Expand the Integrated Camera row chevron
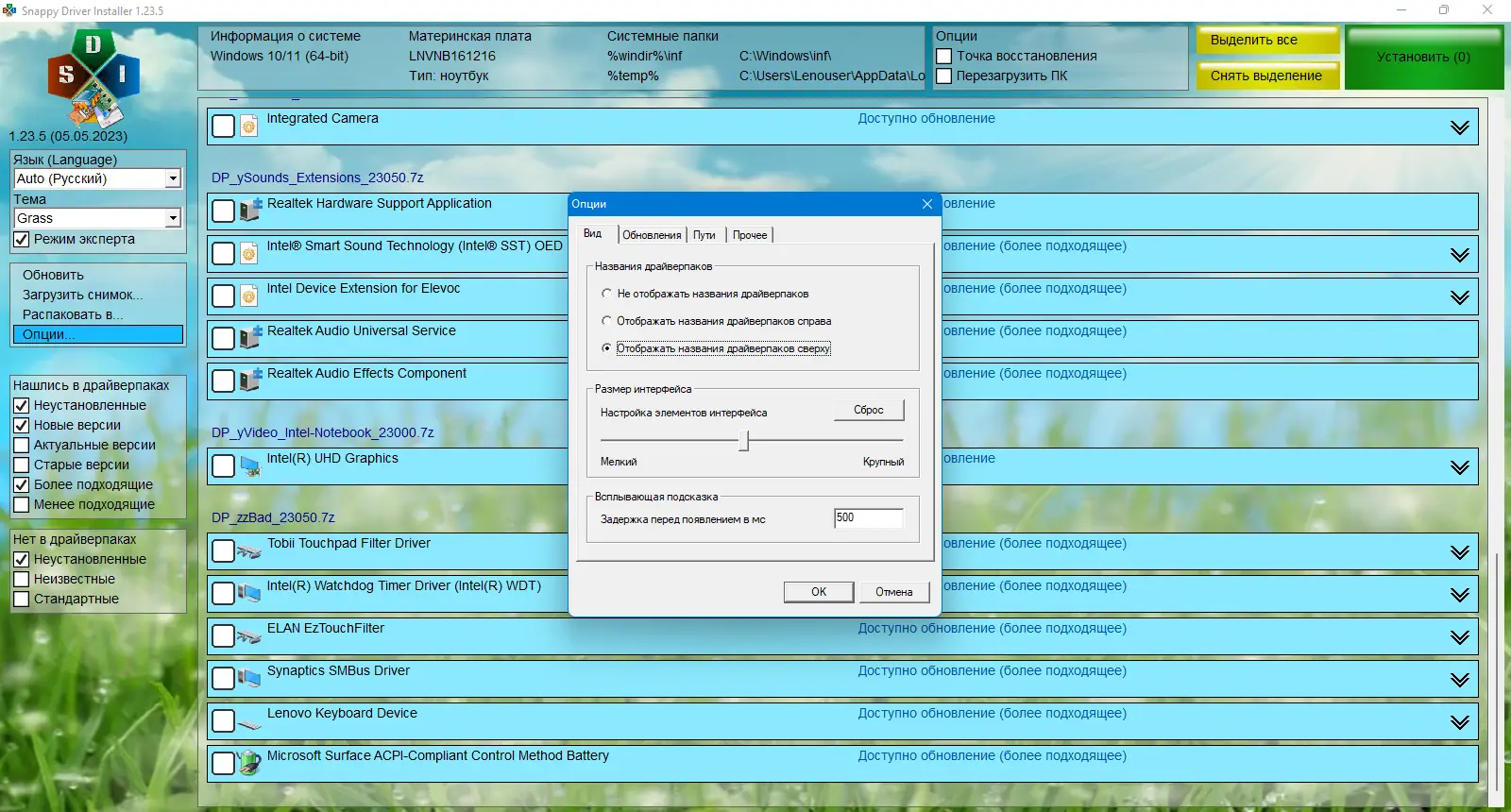1511x812 pixels. pos(1460,127)
